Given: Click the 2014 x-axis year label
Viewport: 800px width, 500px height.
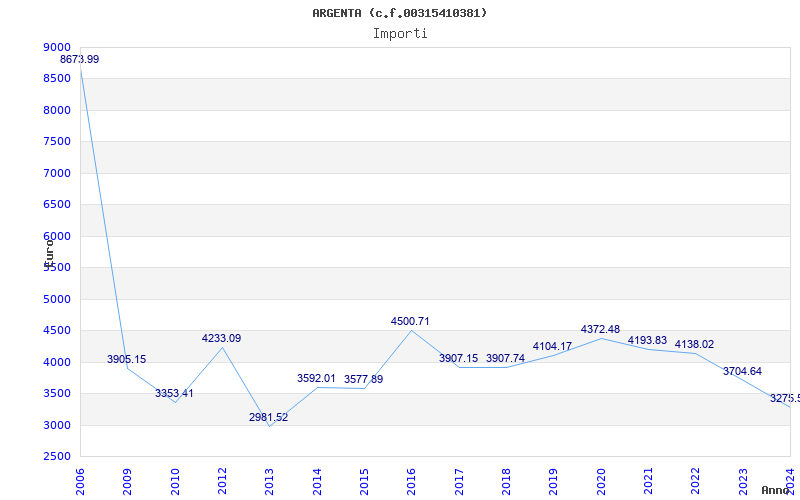Looking at the screenshot, I should (317, 482).
